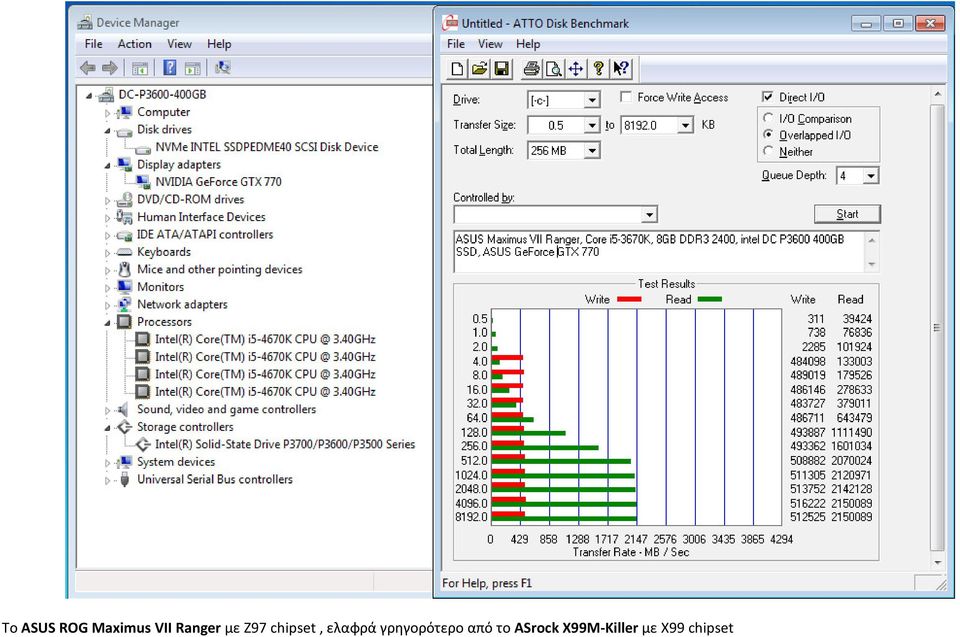Click the blue Help icon in Device Manager toolbar
Screen dimensions: 960x637
(170, 68)
